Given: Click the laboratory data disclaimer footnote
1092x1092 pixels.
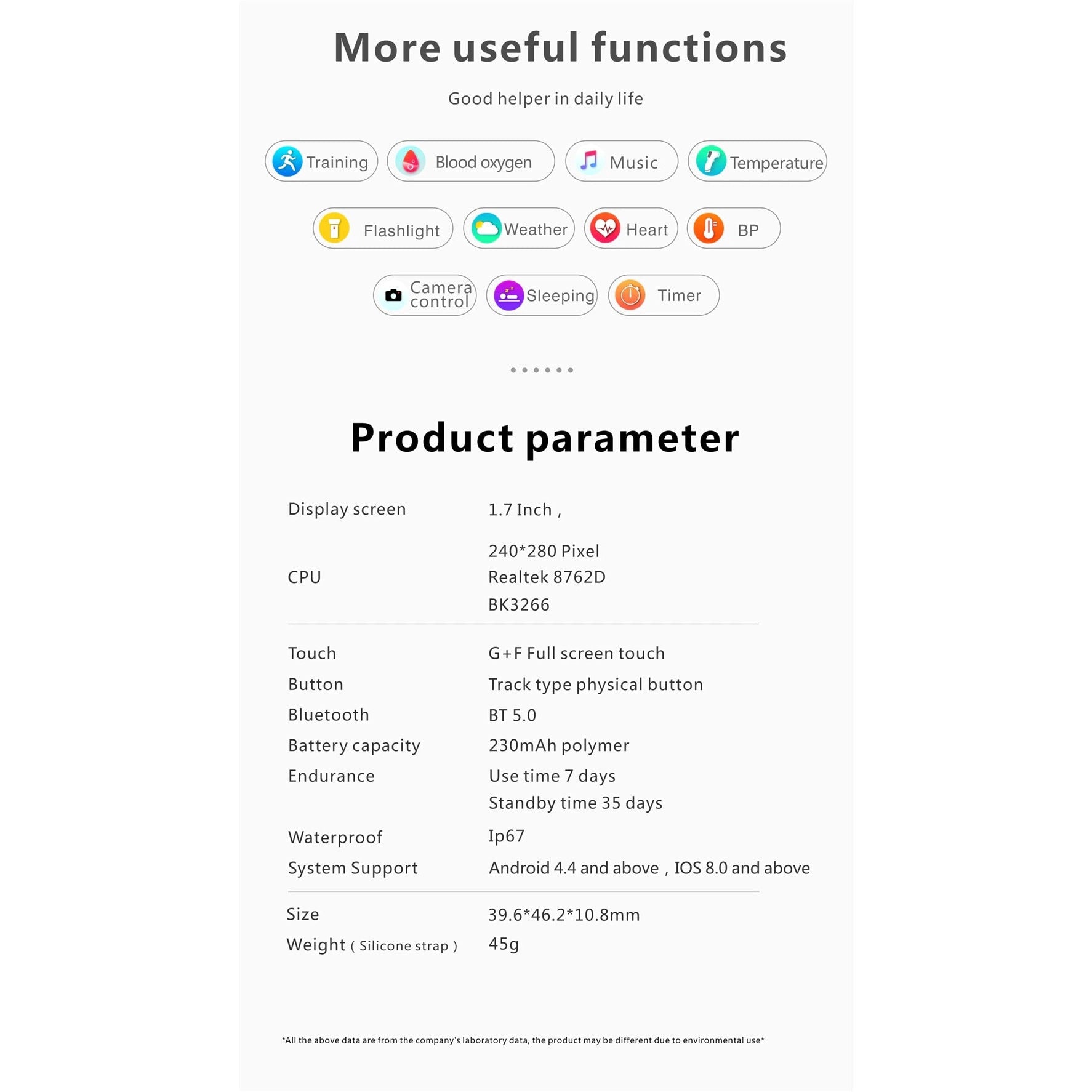Looking at the screenshot, I should click(523, 1040).
